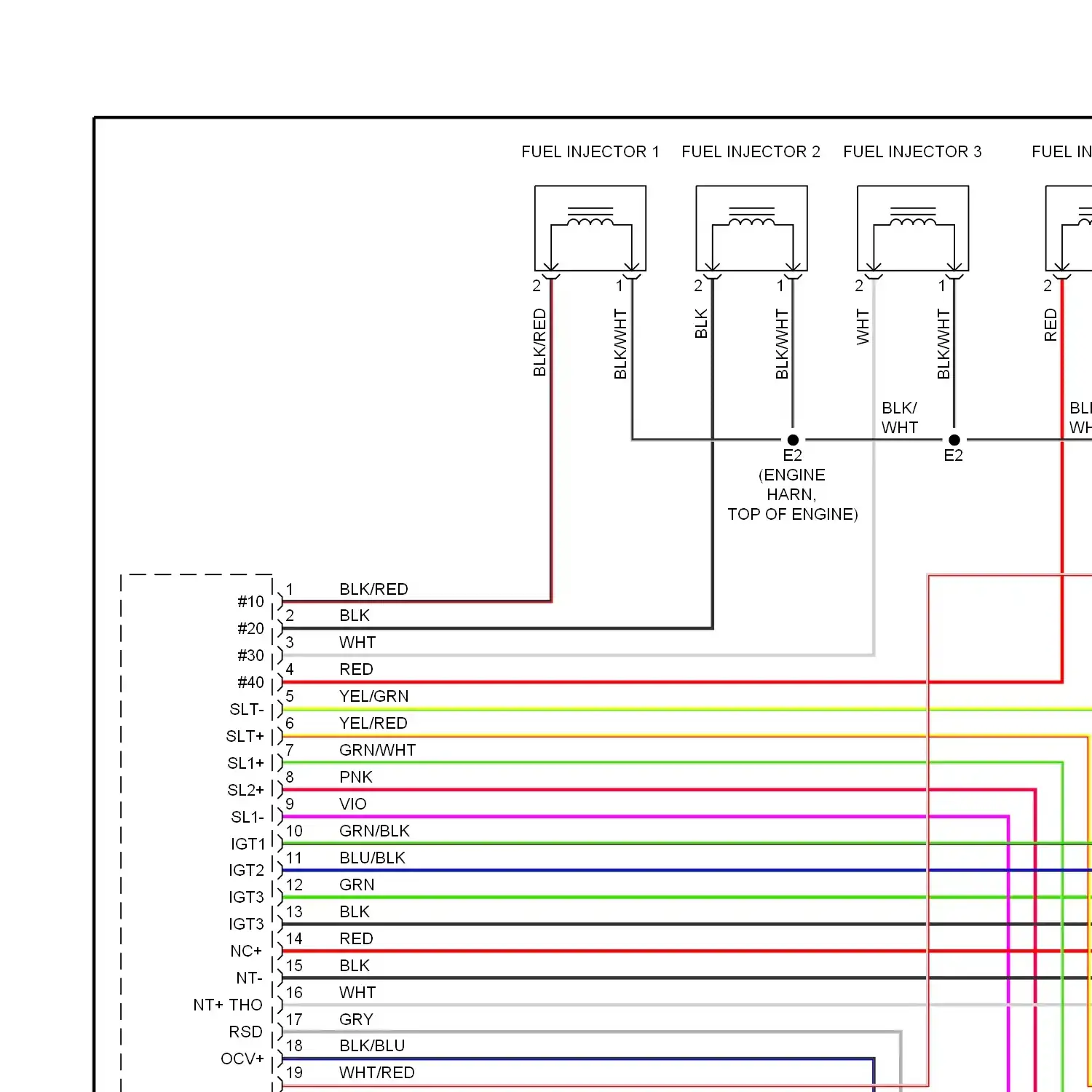Click the #20 terminal label
The height and width of the screenshot is (1092, 1092).
(x=250, y=628)
